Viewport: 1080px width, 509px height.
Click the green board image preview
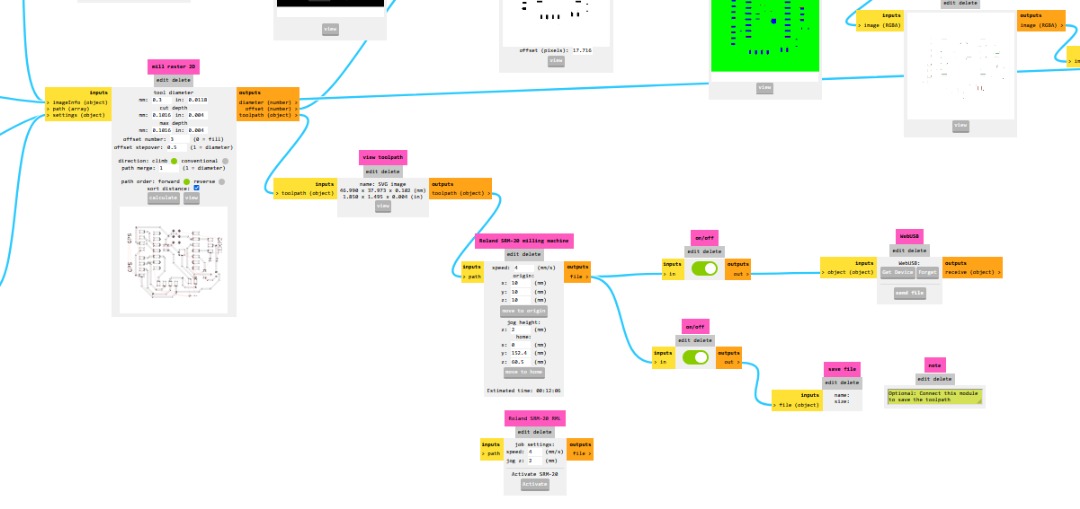click(765, 34)
